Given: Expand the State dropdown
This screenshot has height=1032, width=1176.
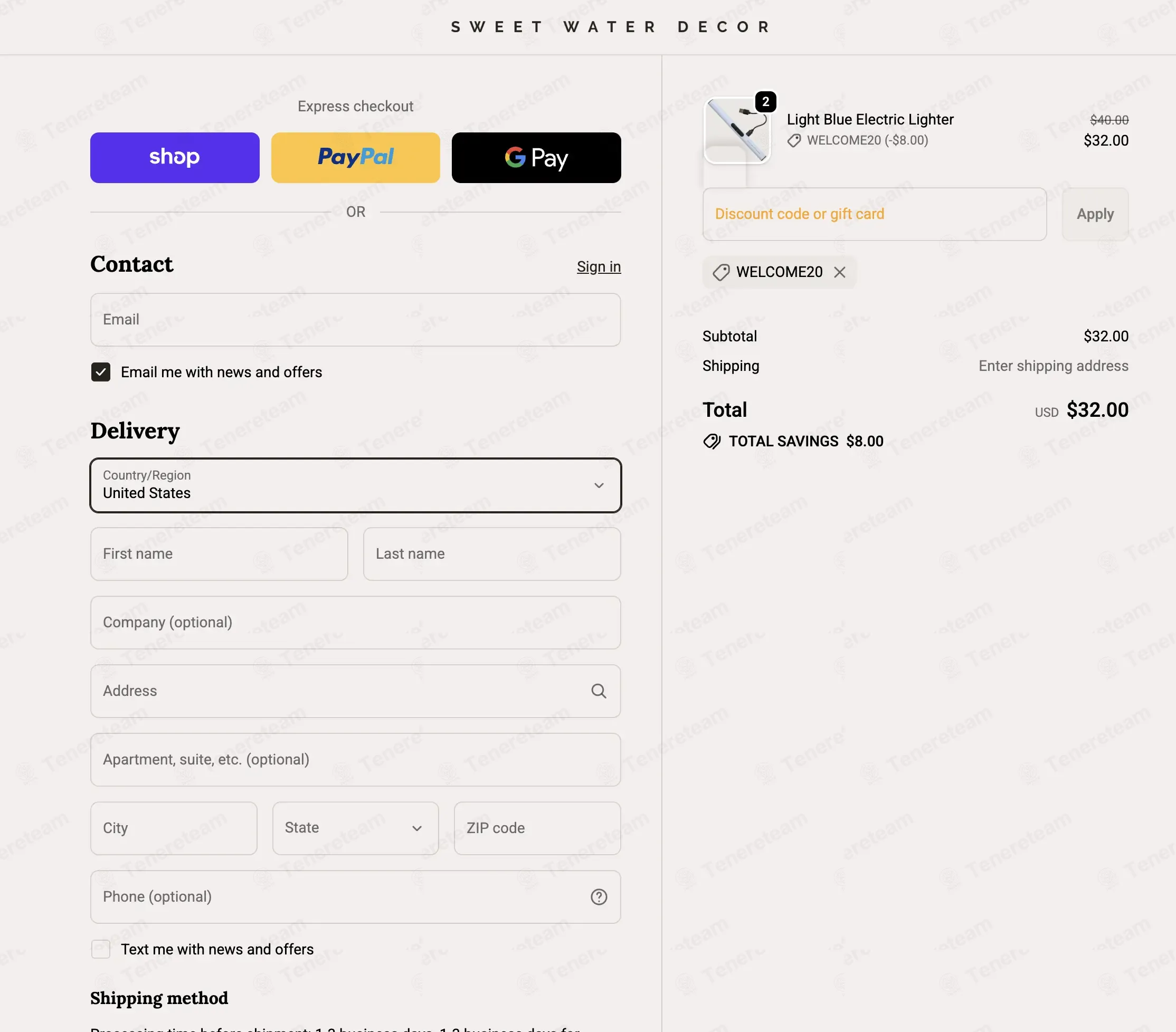Looking at the screenshot, I should tap(356, 828).
